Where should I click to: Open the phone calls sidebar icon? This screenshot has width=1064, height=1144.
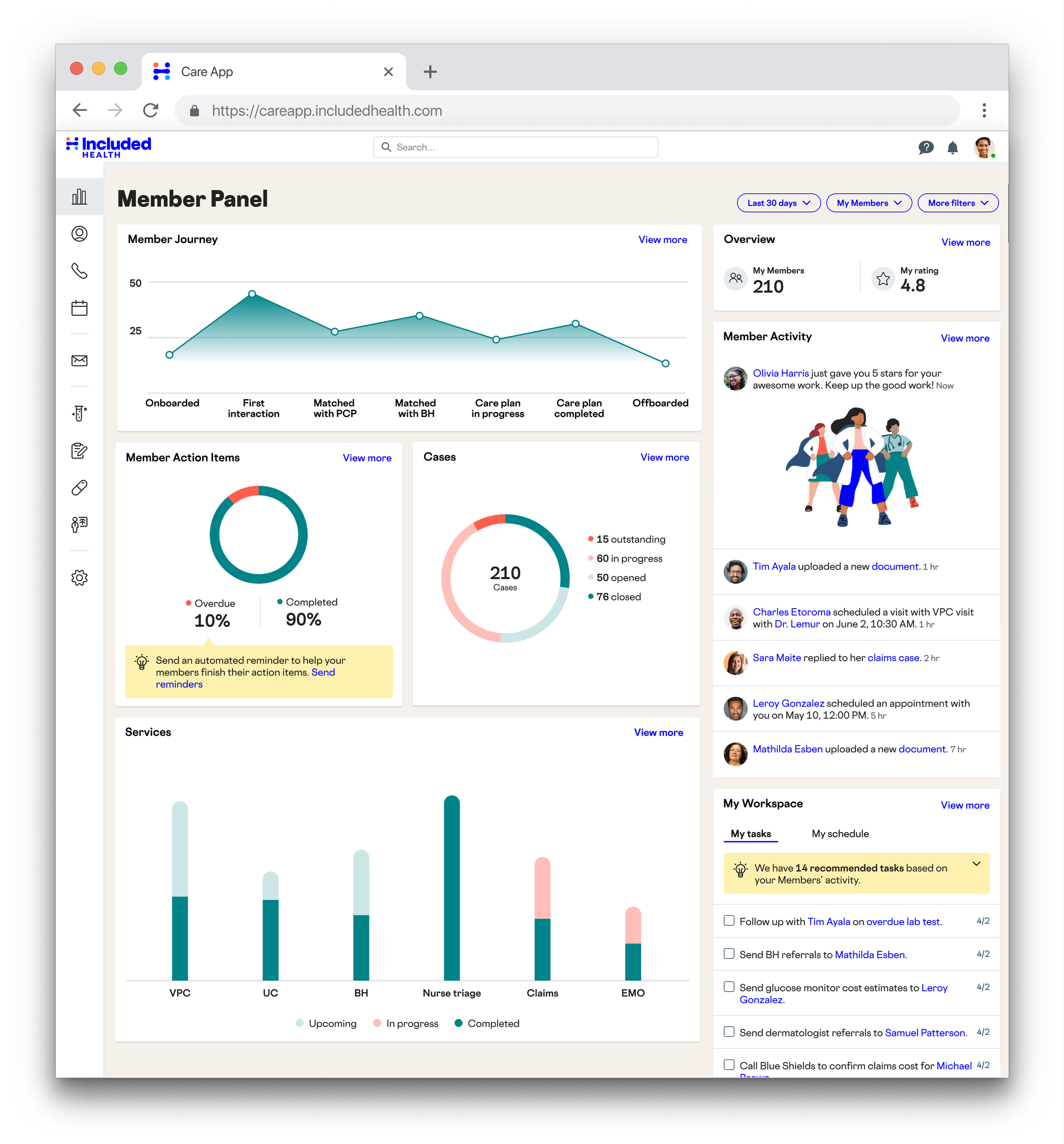coord(80,271)
